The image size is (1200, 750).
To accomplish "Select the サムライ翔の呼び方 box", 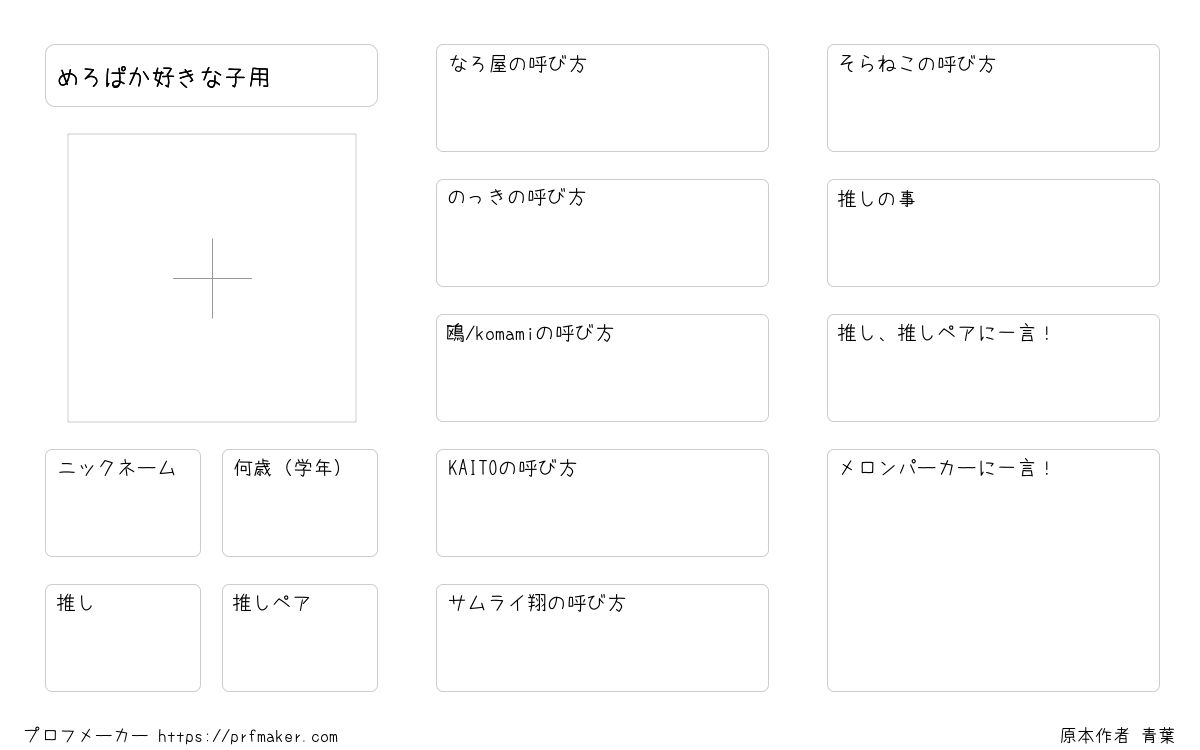I will tap(602, 638).
